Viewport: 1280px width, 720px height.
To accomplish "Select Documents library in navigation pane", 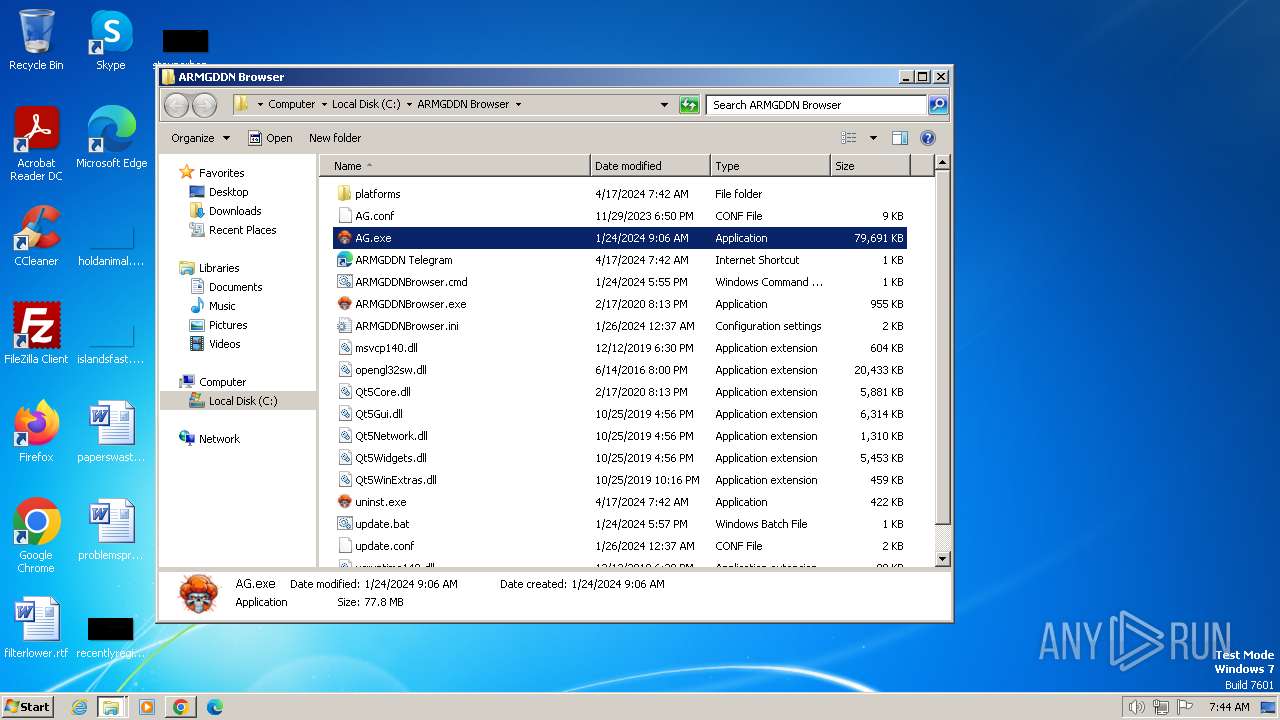I will [x=235, y=287].
